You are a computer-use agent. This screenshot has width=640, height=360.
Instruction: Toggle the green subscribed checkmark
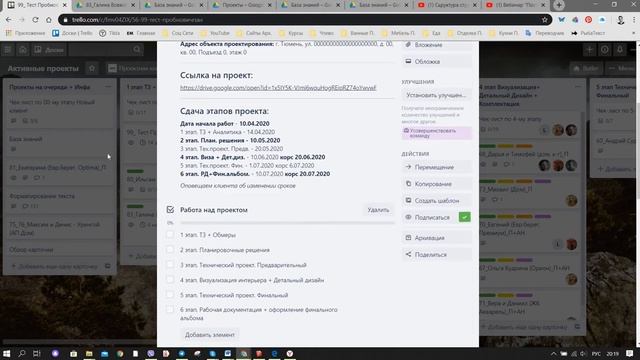tap(464, 217)
